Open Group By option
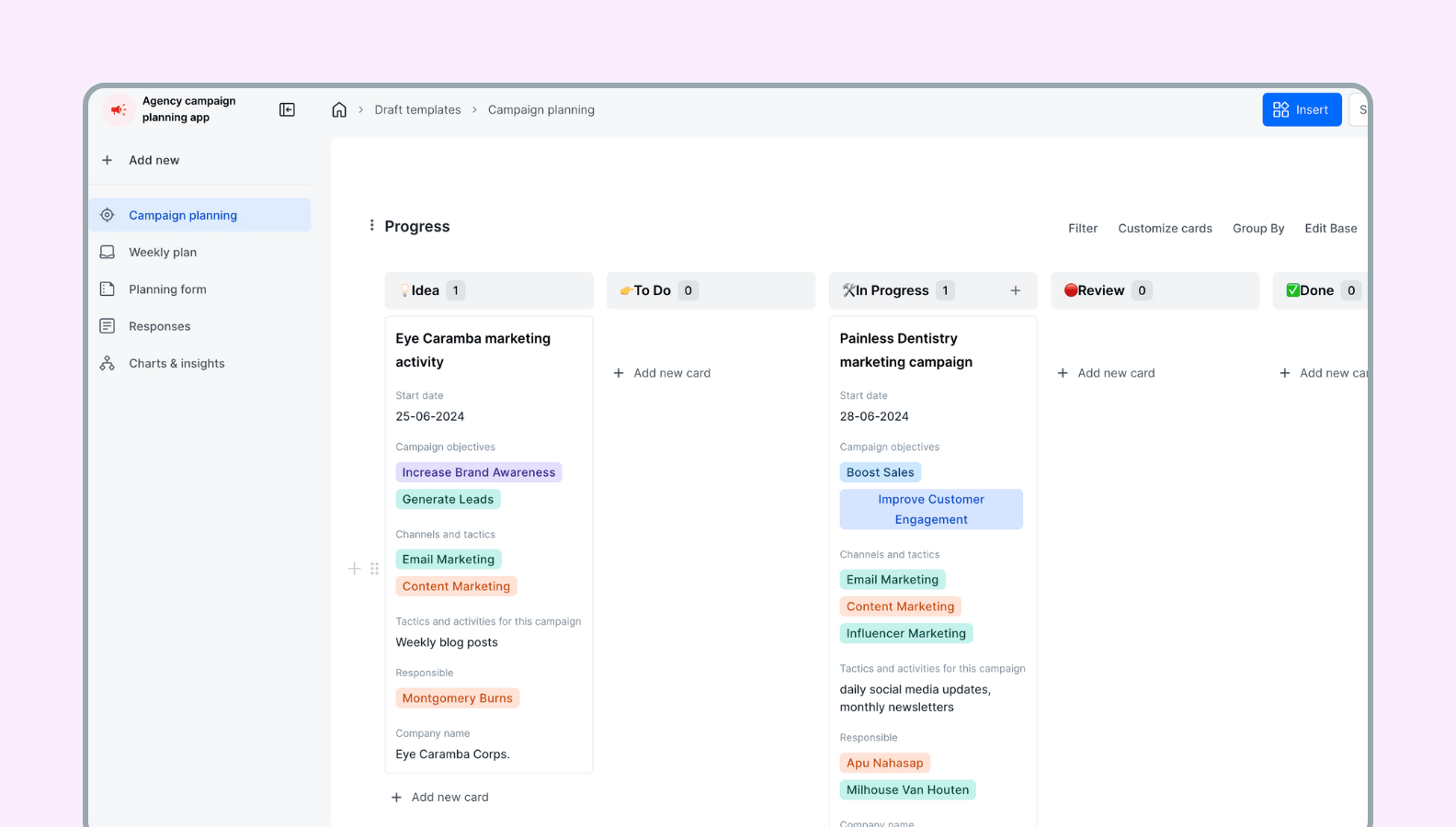 click(x=1258, y=228)
